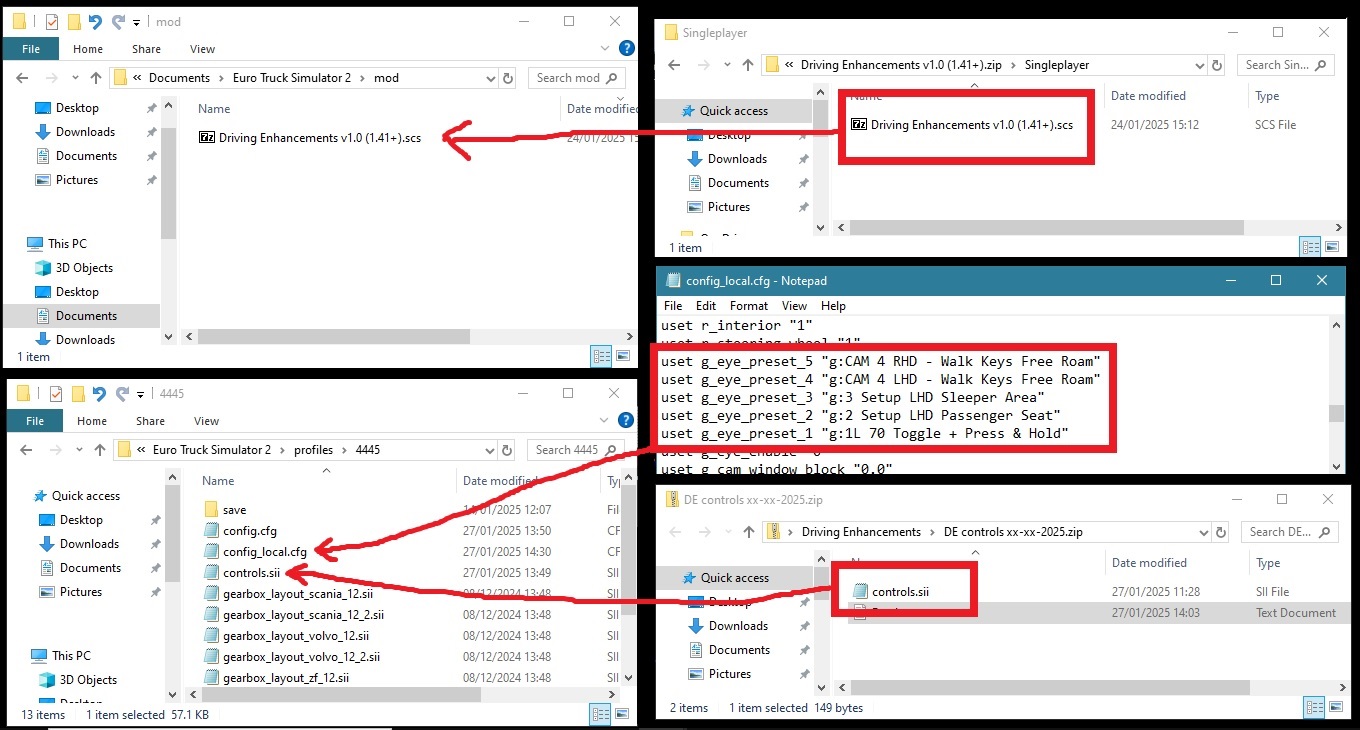Switch 4445 window to details view
This screenshot has height=730, width=1360.
click(x=601, y=714)
